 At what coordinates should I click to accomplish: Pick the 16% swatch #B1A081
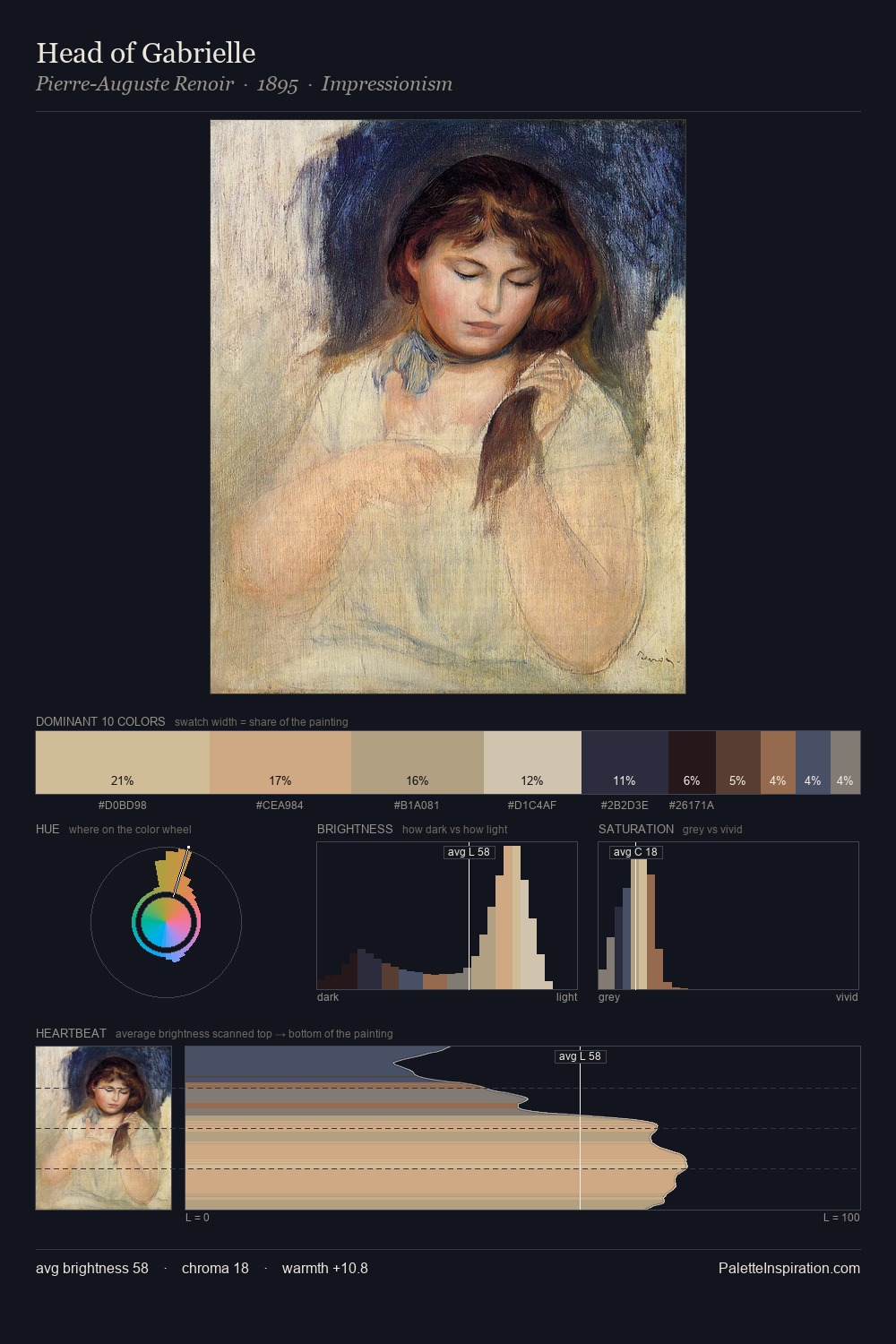418,762
